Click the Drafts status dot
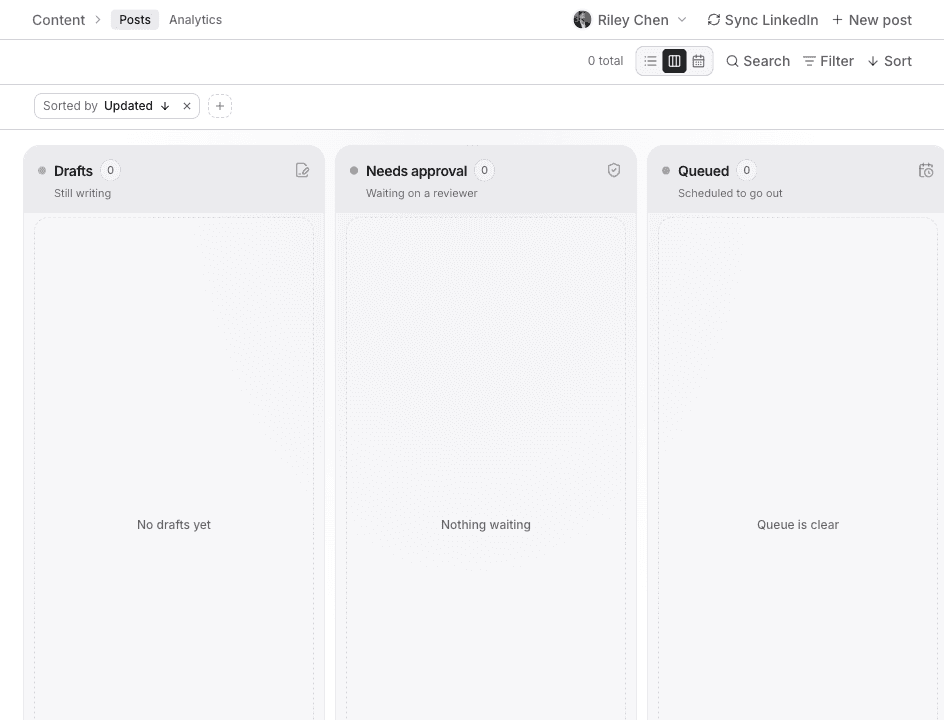 42,170
